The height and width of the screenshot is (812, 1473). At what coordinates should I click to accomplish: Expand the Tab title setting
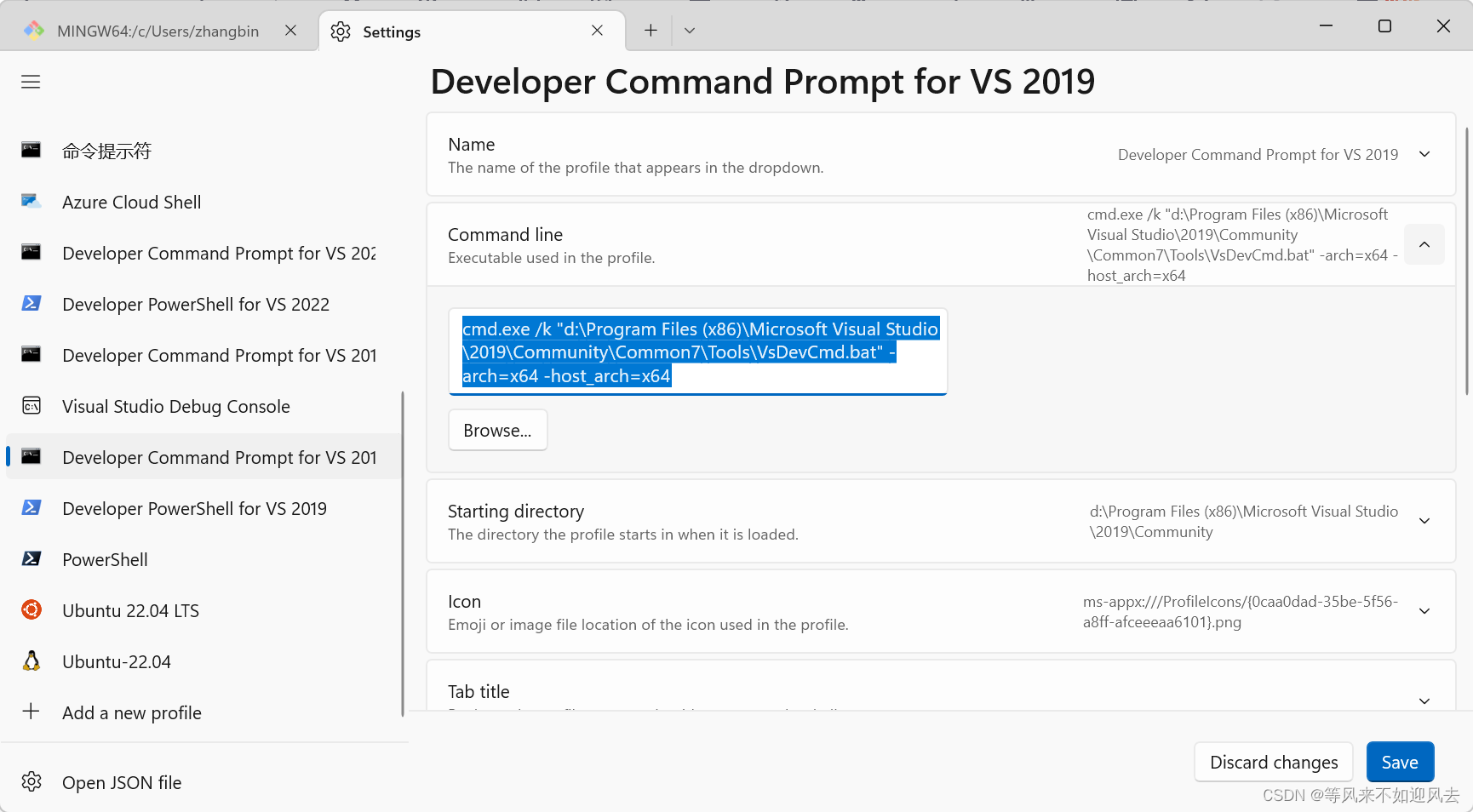pyautogui.click(x=1424, y=700)
